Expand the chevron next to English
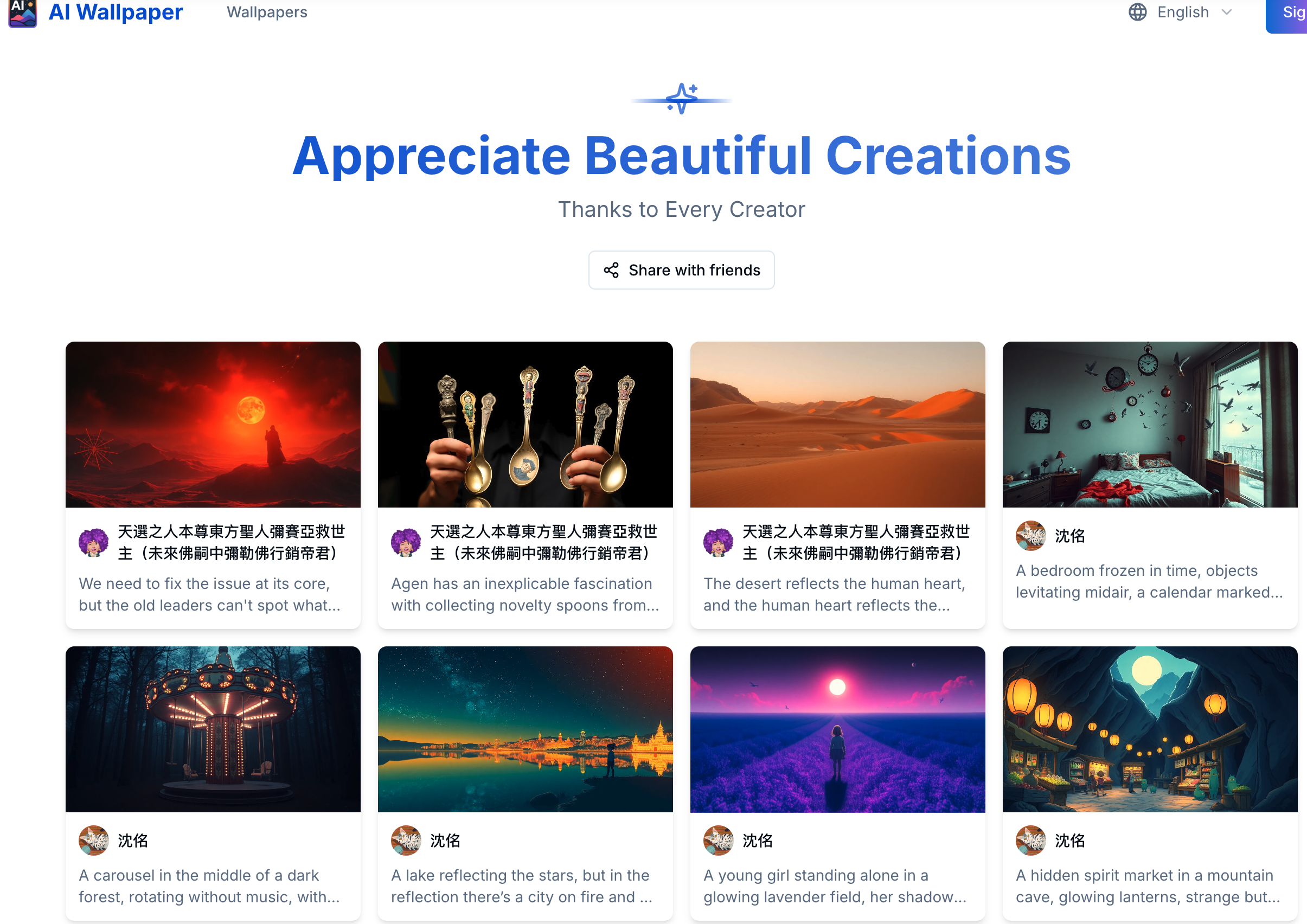The height and width of the screenshot is (924, 1307). click(1227, 12)
